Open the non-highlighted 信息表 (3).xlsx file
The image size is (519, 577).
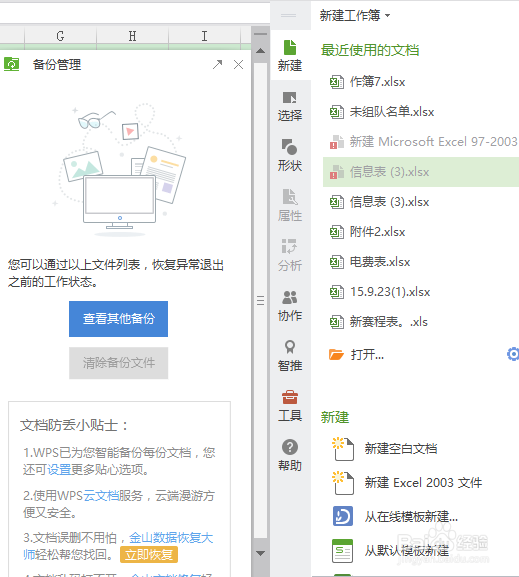pos(389,202)
